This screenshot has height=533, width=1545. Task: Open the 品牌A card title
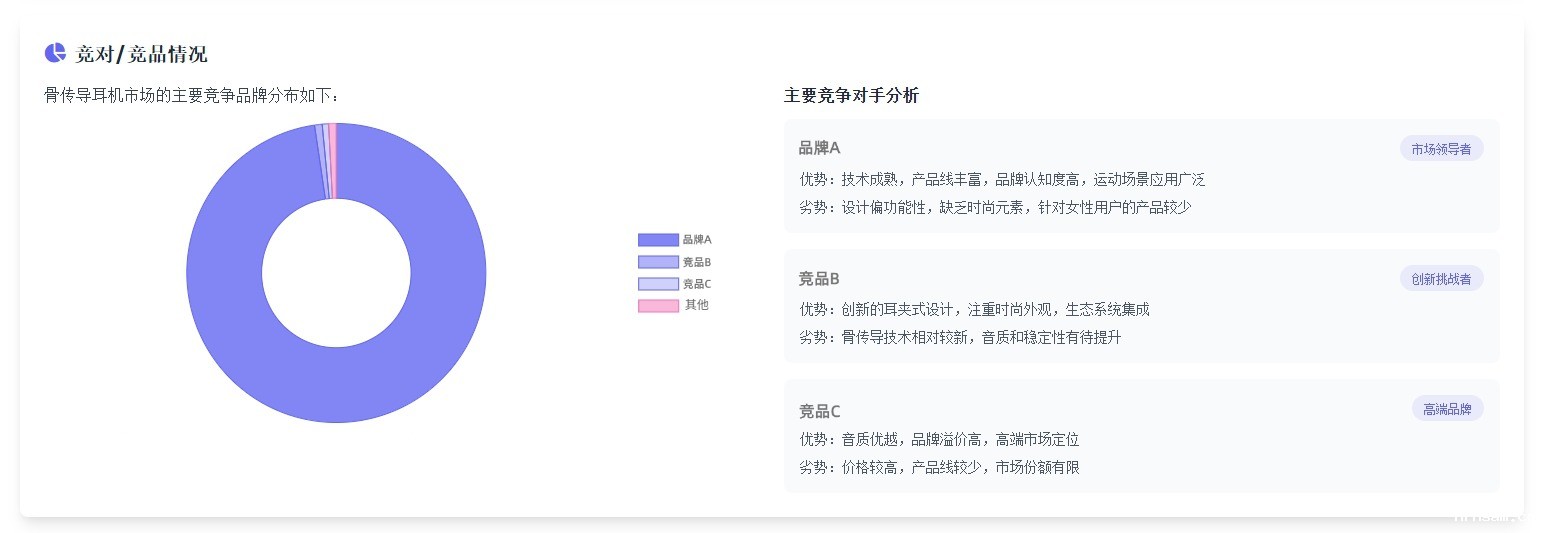819,148
